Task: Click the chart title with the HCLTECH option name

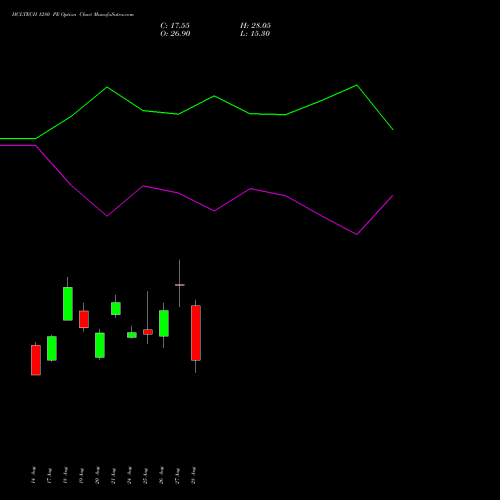Action: [73, 15]
